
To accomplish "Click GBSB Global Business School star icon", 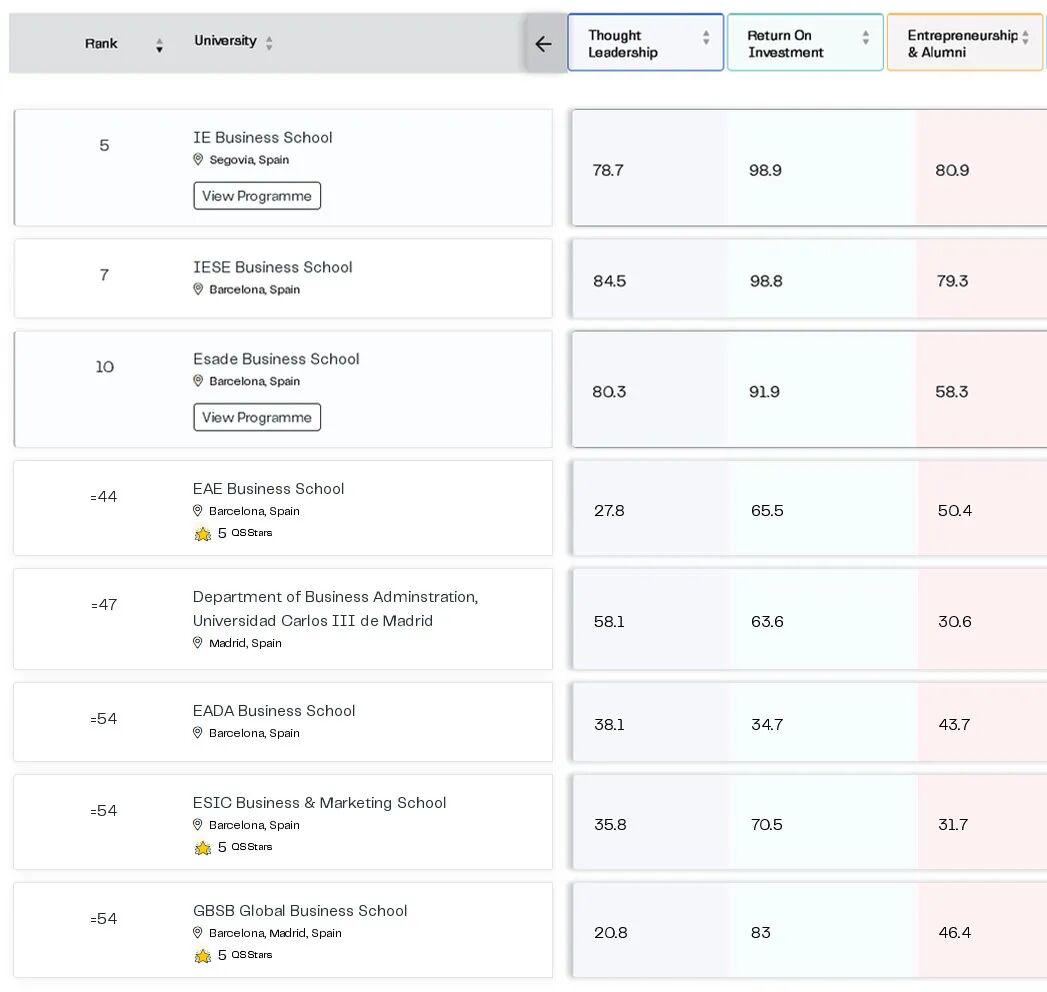I will click(x=202, y=955).
